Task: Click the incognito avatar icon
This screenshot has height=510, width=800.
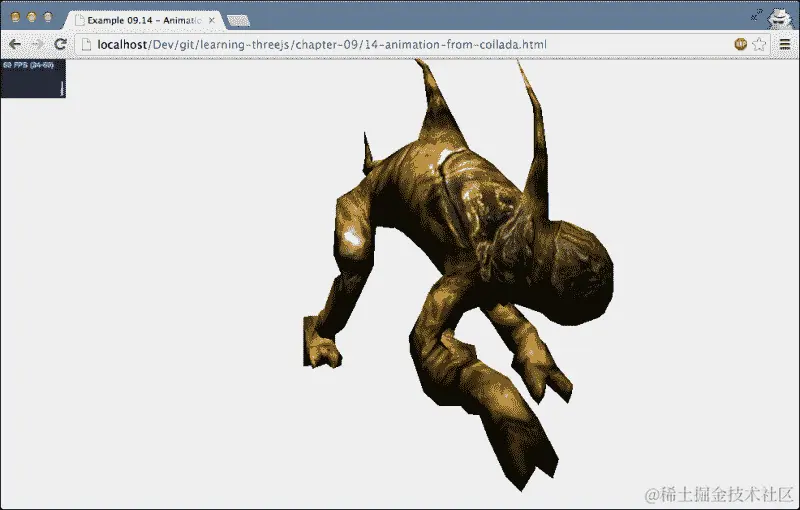Action: click(x=780, y=18)
